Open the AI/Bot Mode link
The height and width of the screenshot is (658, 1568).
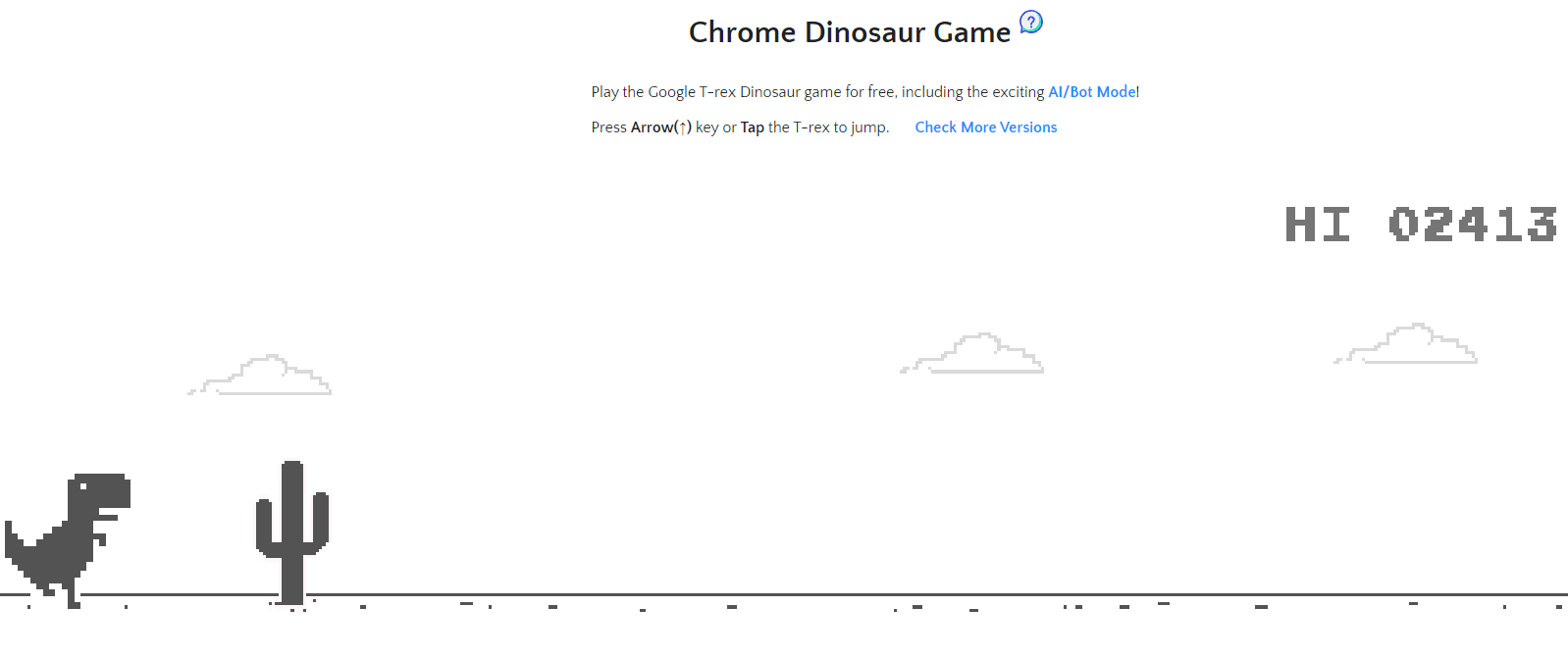(x=1091, y=91)
